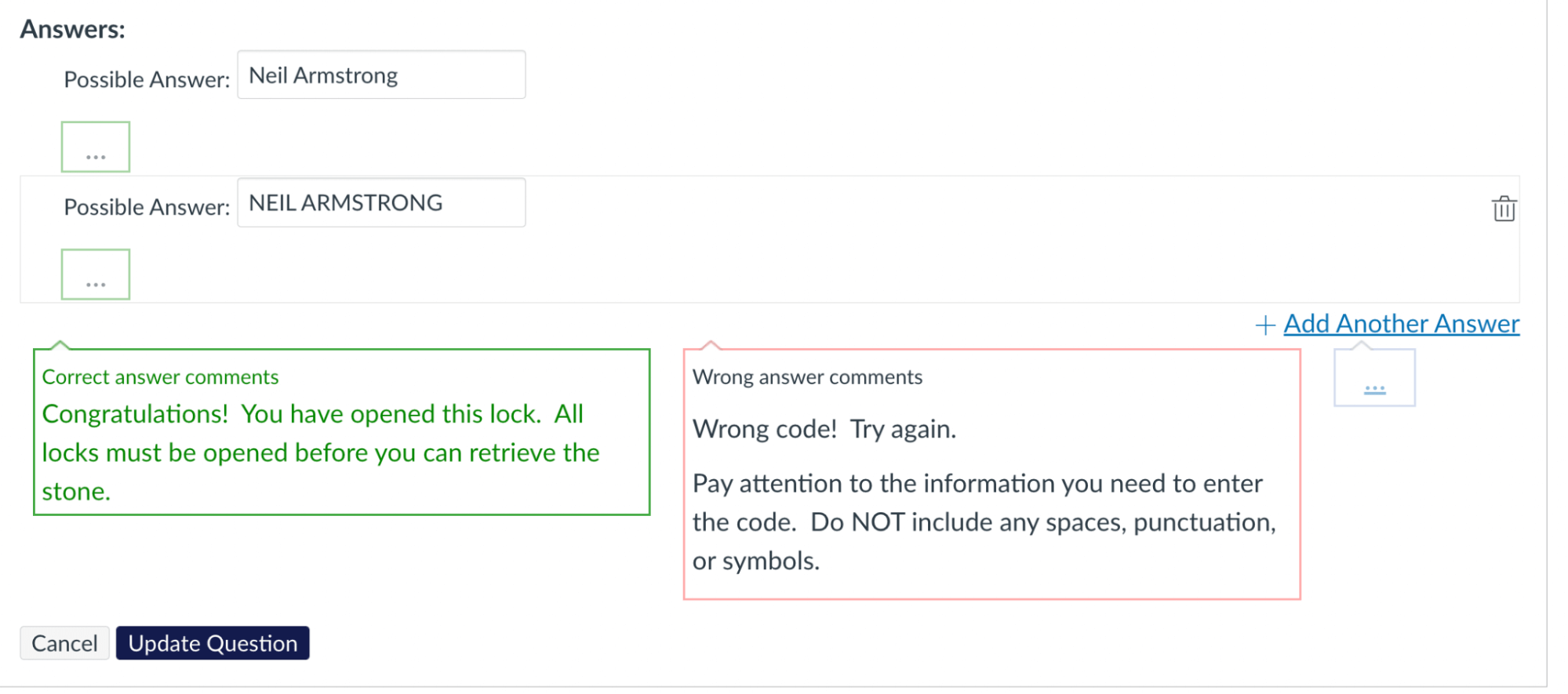Click second 'Possible Answer:' label beside NEIL ARMSTRONG
Screen dimensions: 1568x694
[x=147, y=207]
